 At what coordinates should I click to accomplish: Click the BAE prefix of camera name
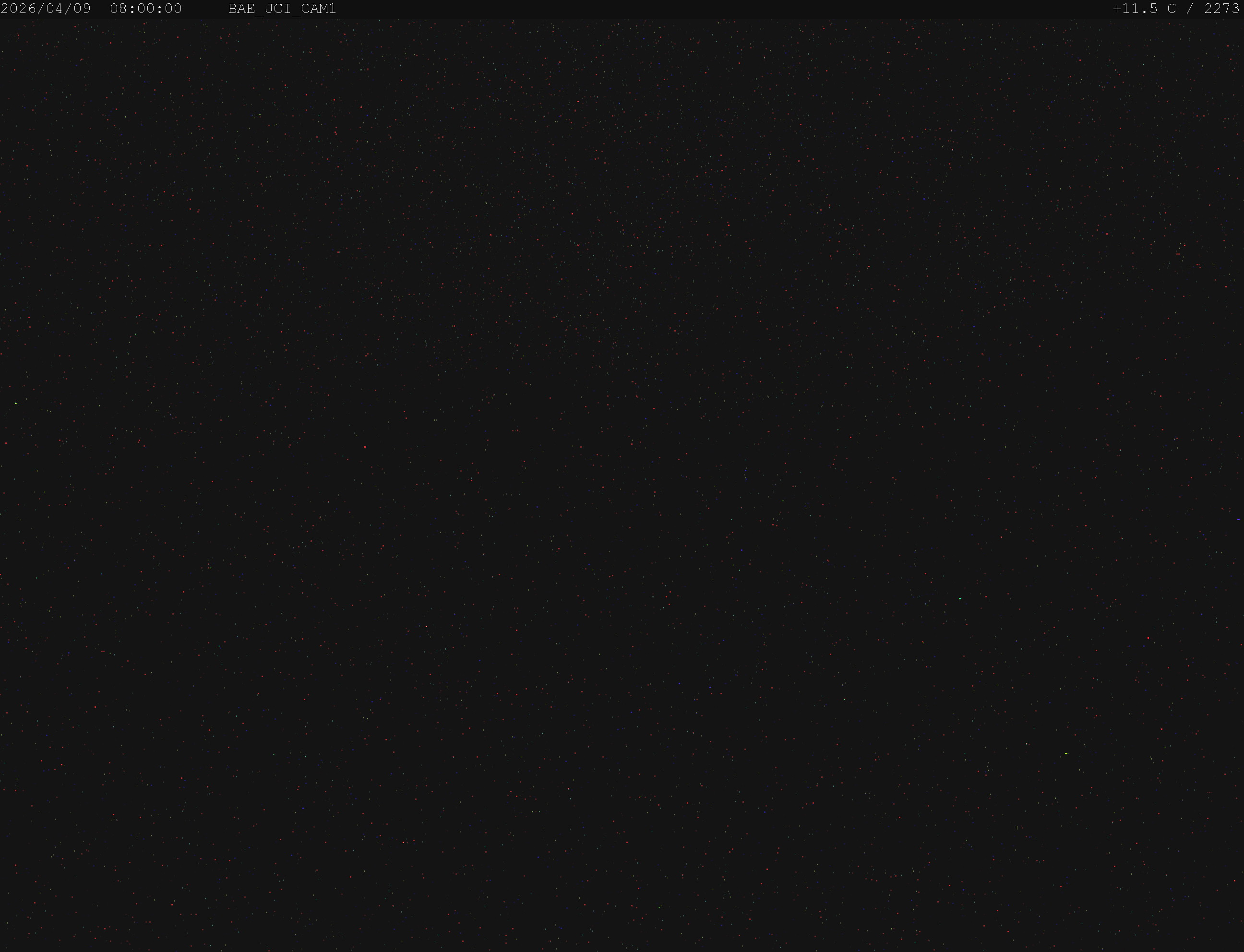[x=242, y=9]
